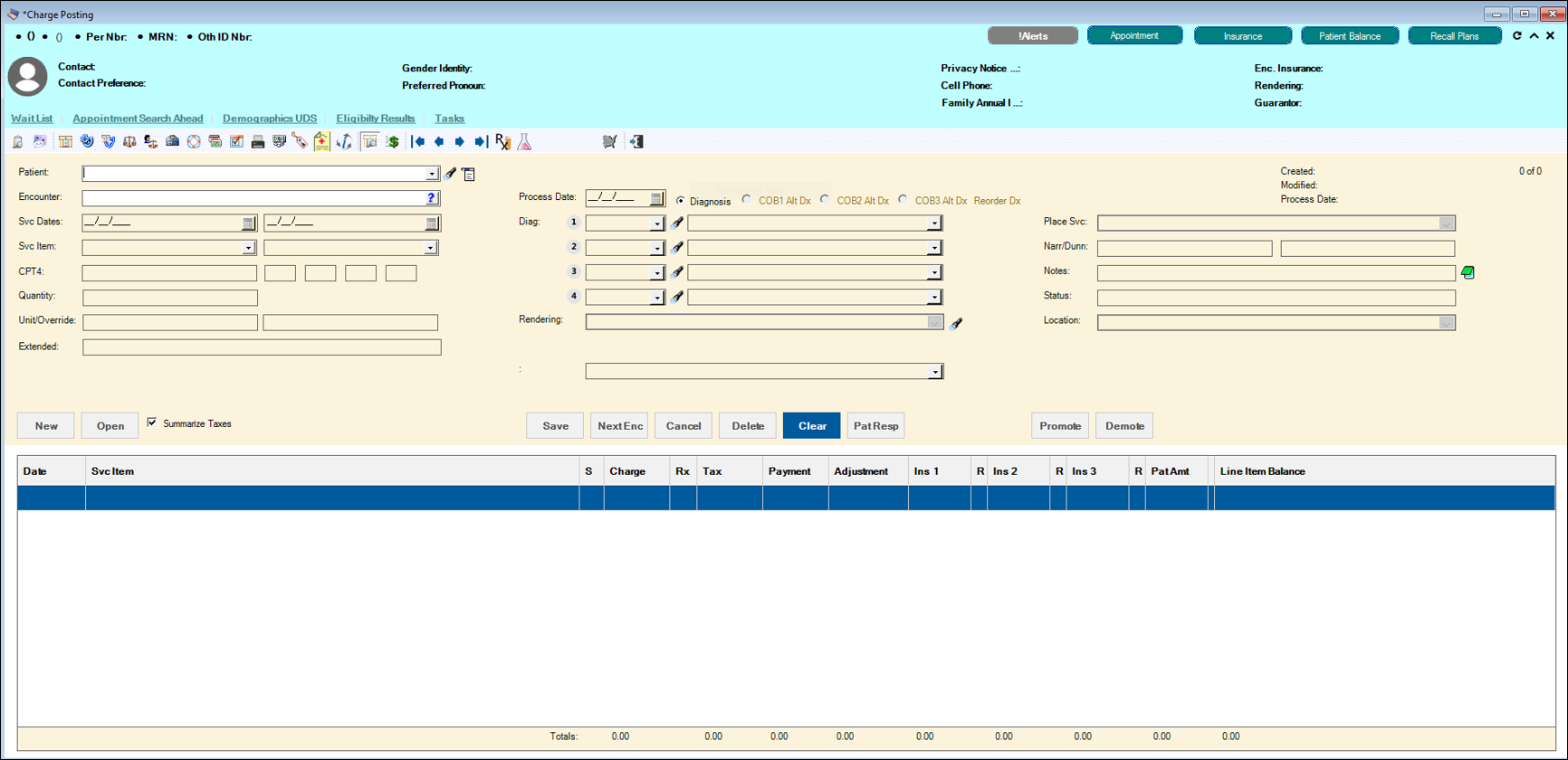Go to first record arrow icon
Viewport: 1568px width, 760px height.
[x=418, y=141]
